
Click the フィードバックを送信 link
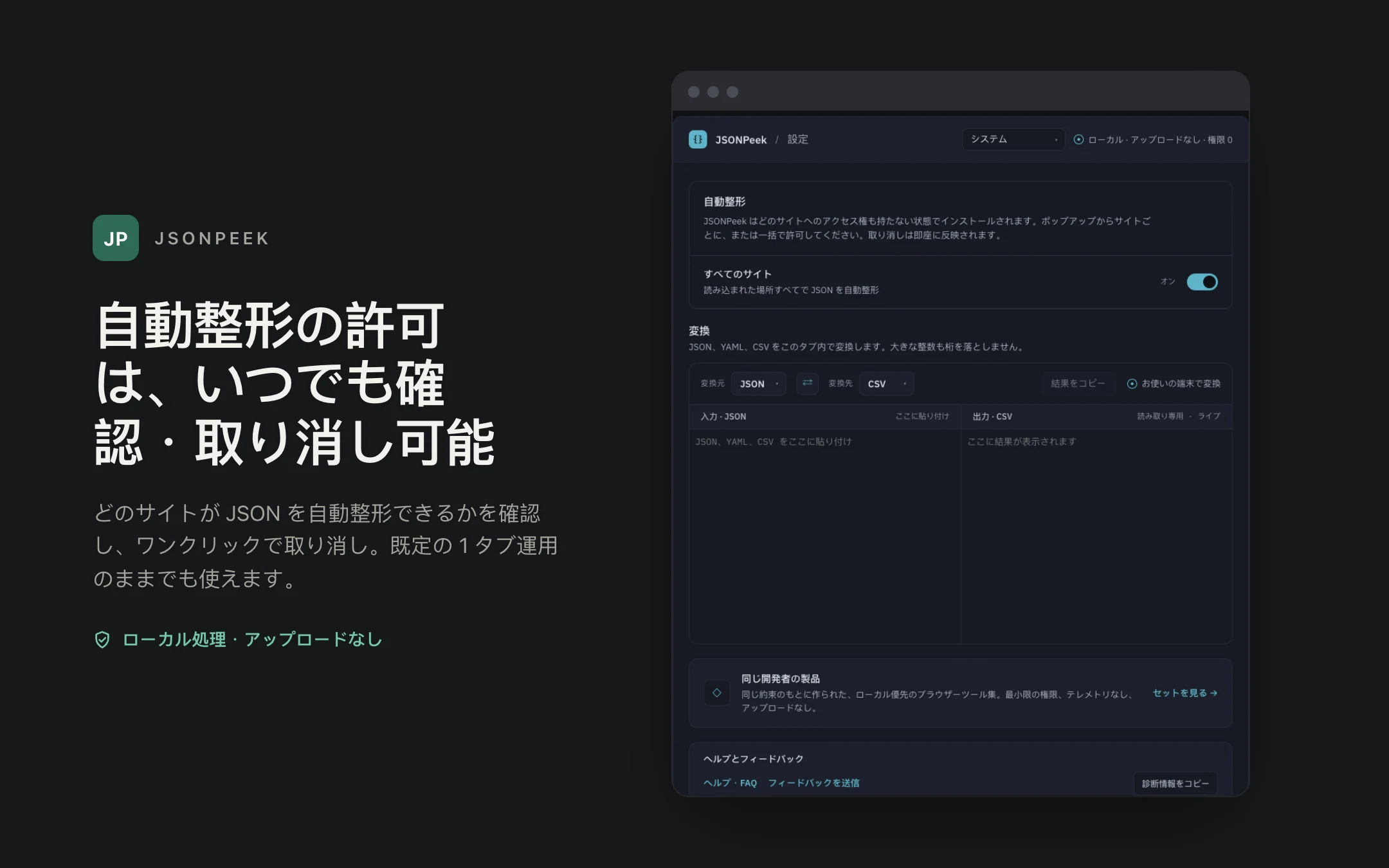(x=813, y=783)
